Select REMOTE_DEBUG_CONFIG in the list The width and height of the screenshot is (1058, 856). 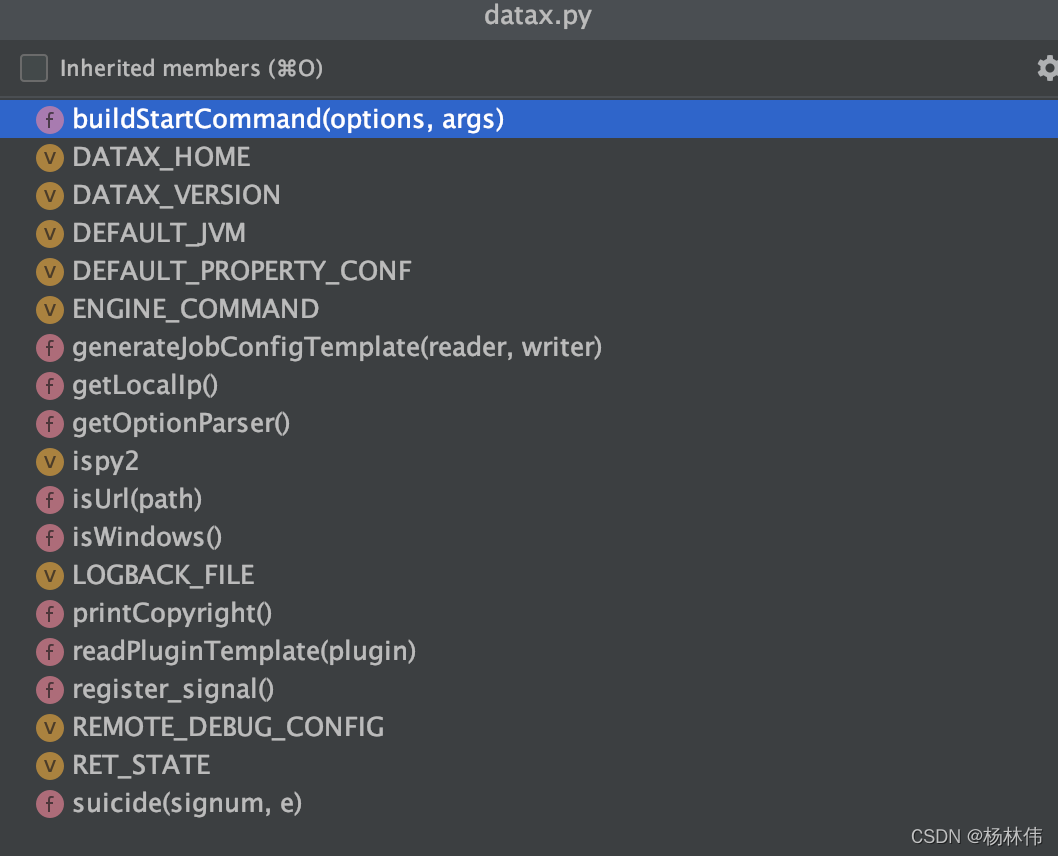[228, 727]
